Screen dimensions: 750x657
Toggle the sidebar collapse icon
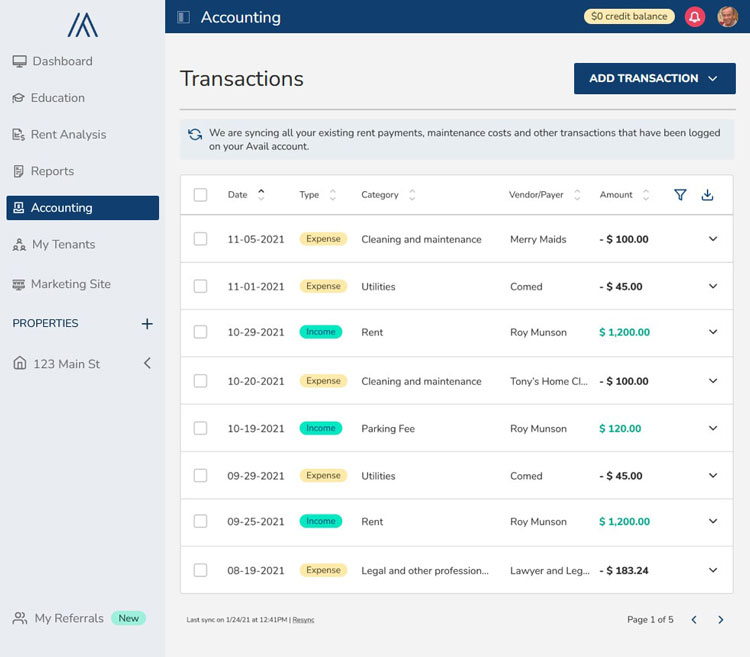pyautogui.click(x=183, y=17)
